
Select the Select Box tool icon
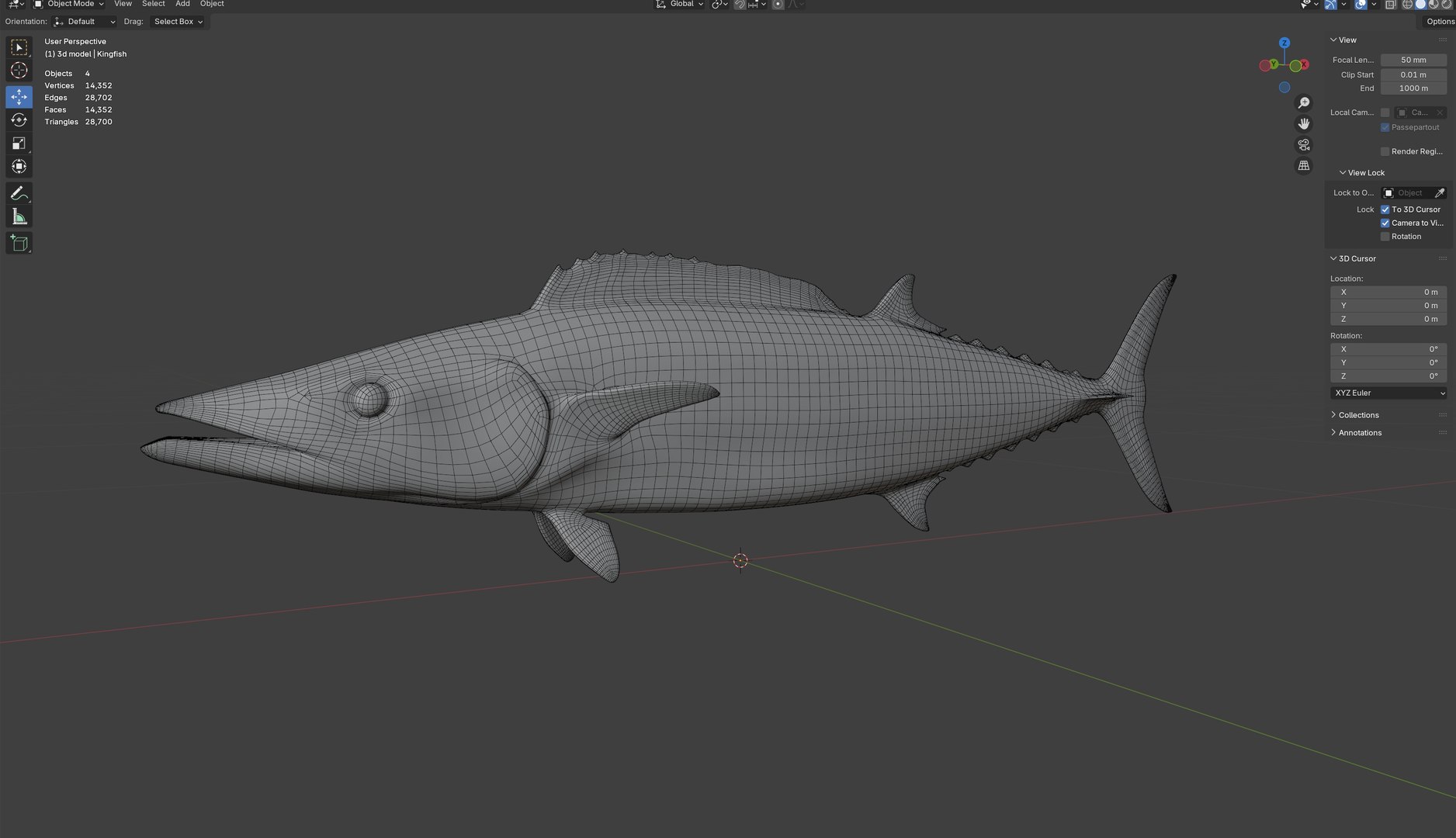19,47
